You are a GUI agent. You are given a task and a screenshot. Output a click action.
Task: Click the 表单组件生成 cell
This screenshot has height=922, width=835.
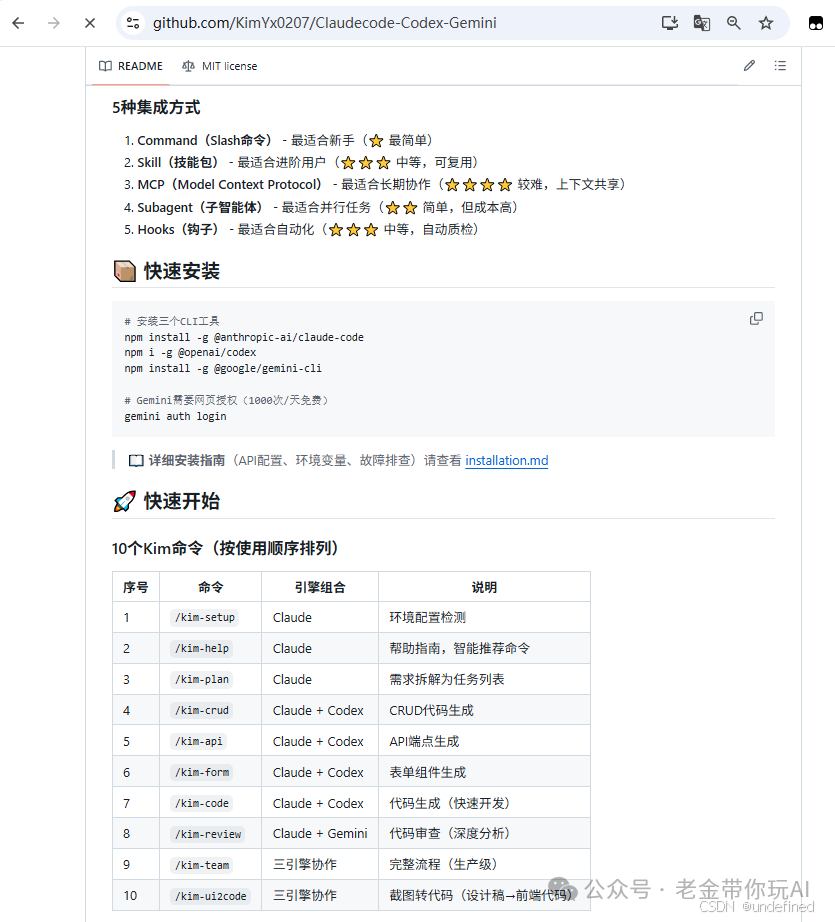click(484, 772)
